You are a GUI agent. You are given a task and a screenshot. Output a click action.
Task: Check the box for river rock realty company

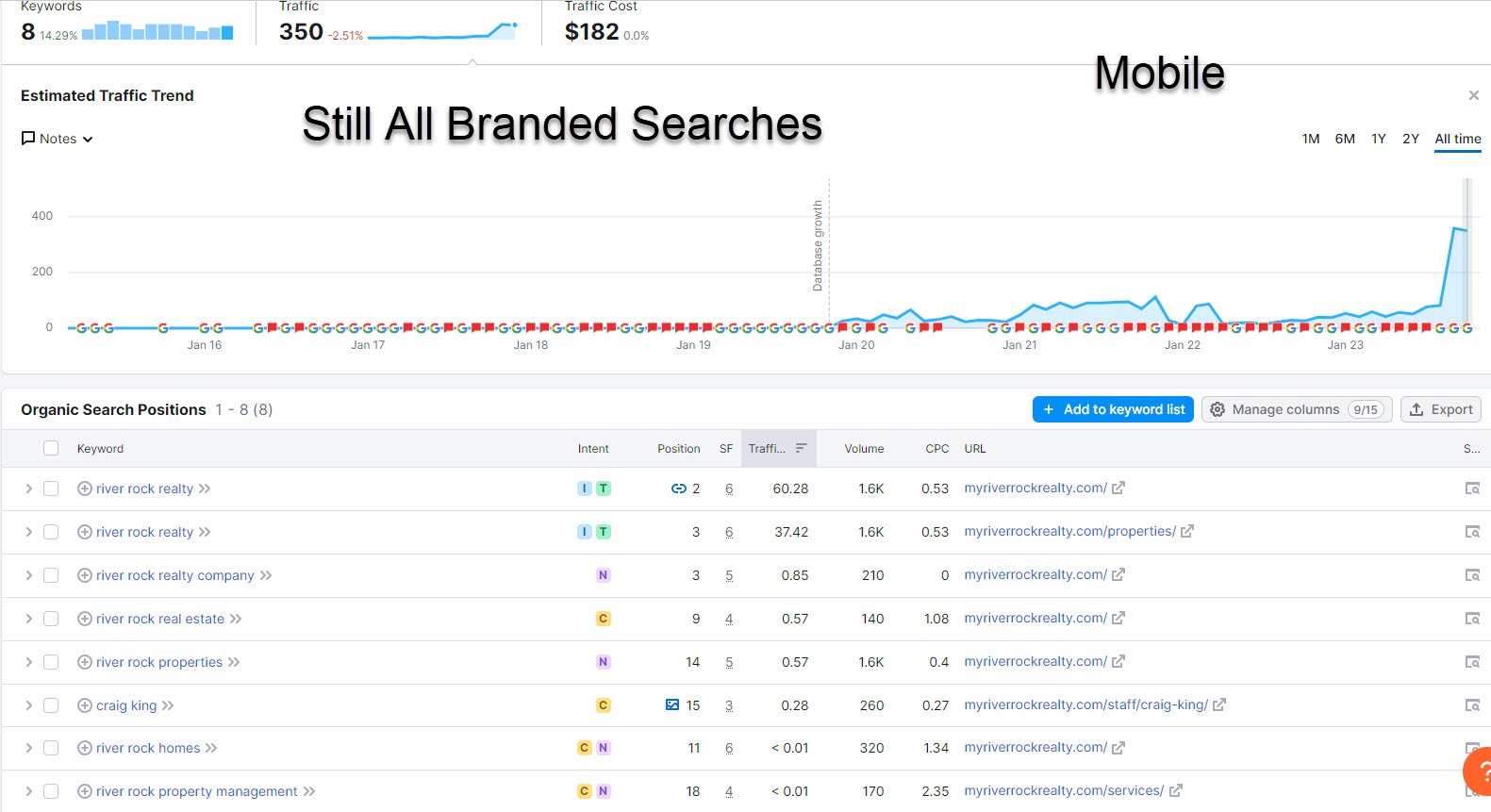[51, 575]
